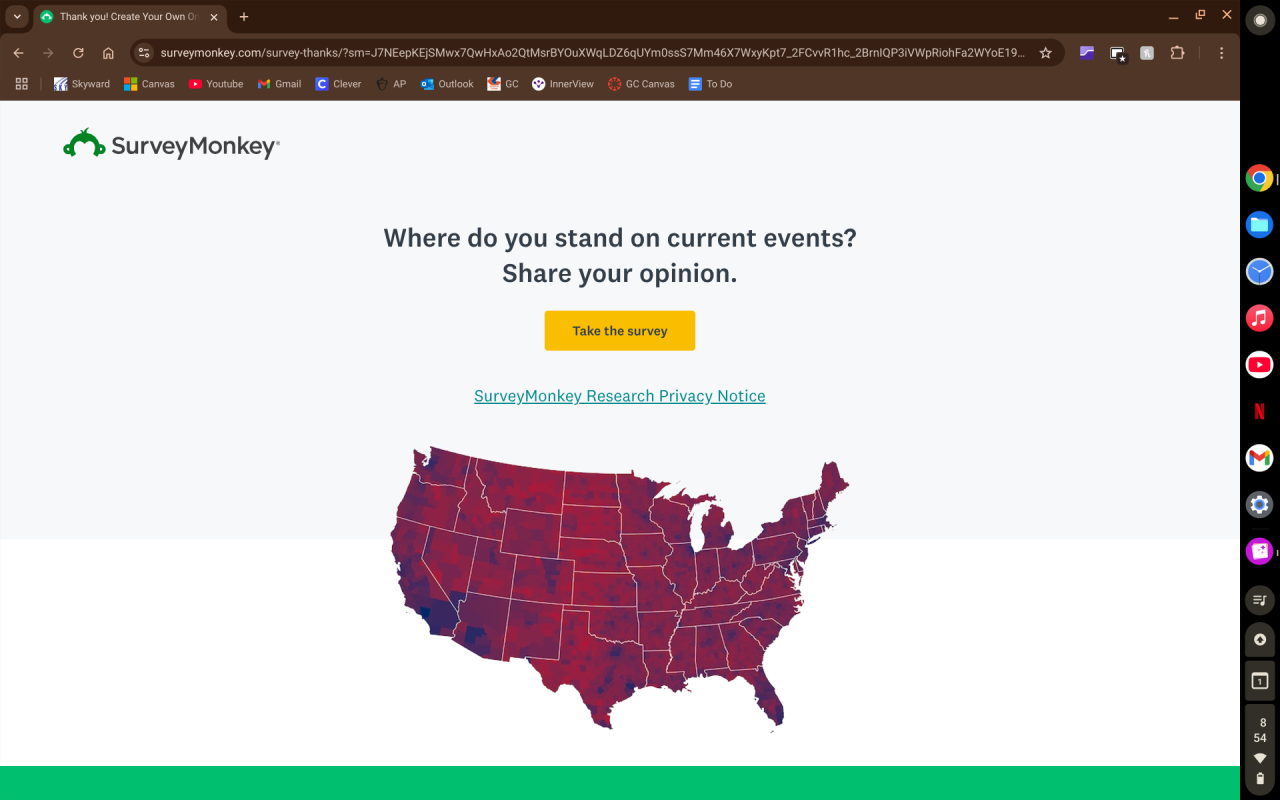Click the address bar URL field
The width and height of the screenshot is (1280, 800).
click(592, 53)
